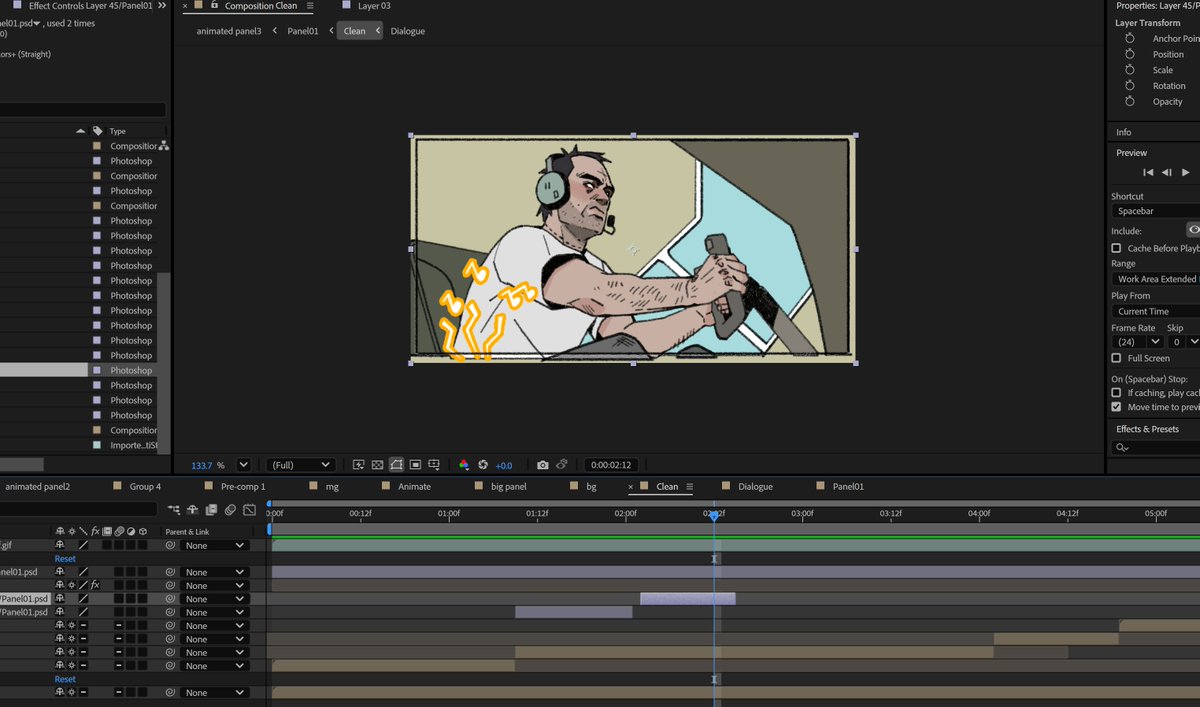Toggle shy switch on .gif layer
1200x707 pixels.
[x=60, y=545]
